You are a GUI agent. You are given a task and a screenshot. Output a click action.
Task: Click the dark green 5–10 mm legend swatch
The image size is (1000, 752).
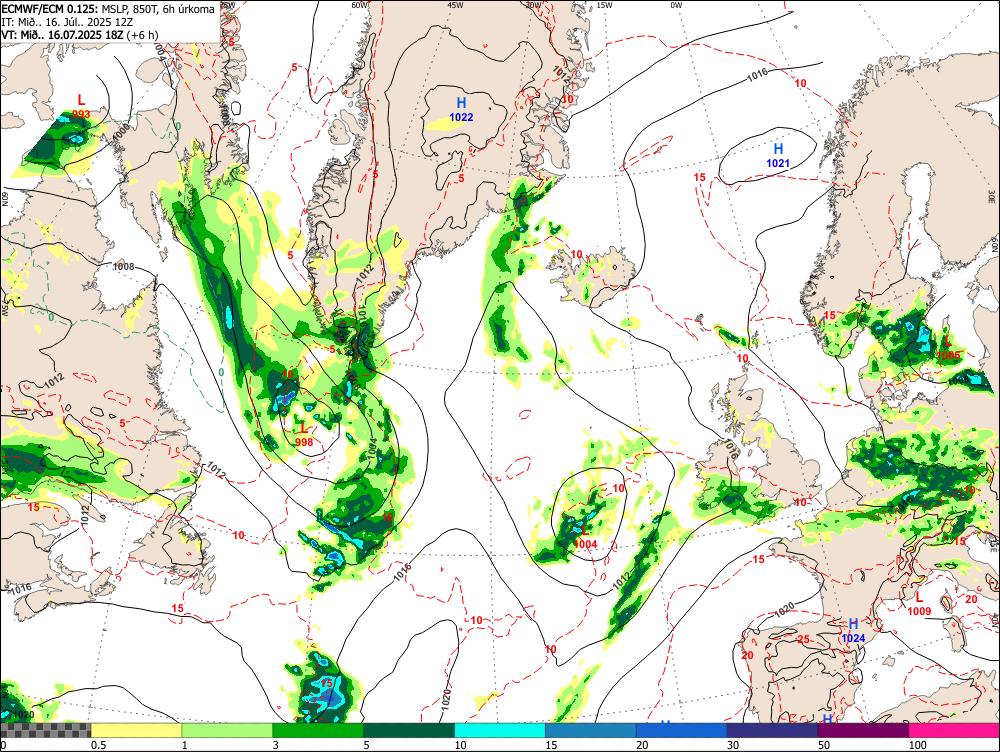(409, 730)
